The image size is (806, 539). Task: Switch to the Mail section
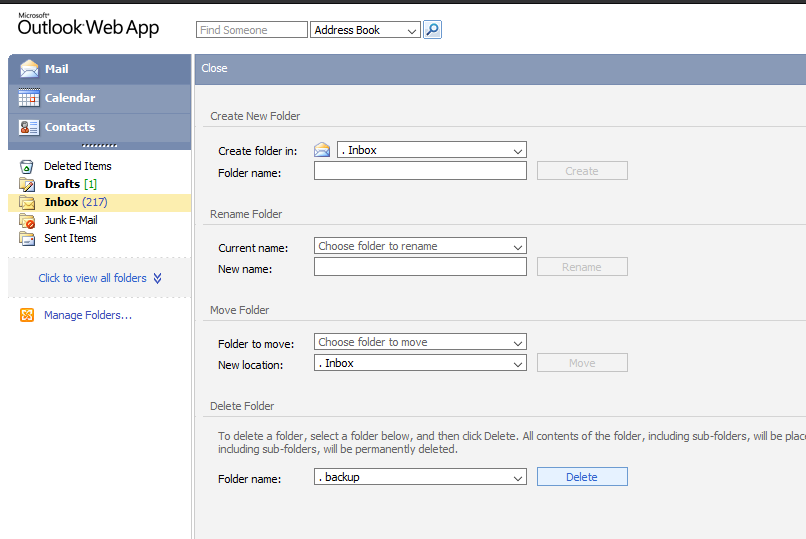tap(100, 69)
